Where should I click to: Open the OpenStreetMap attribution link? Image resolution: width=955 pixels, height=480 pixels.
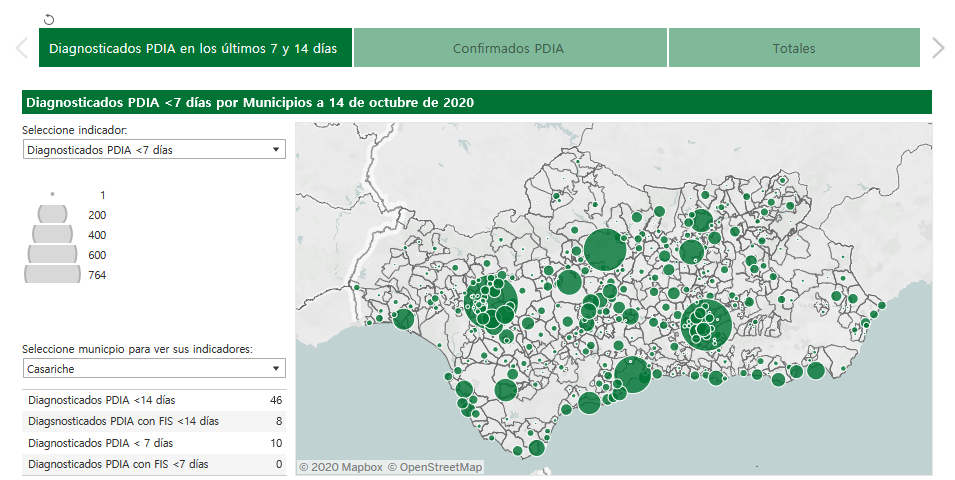[x=435, y=467]
